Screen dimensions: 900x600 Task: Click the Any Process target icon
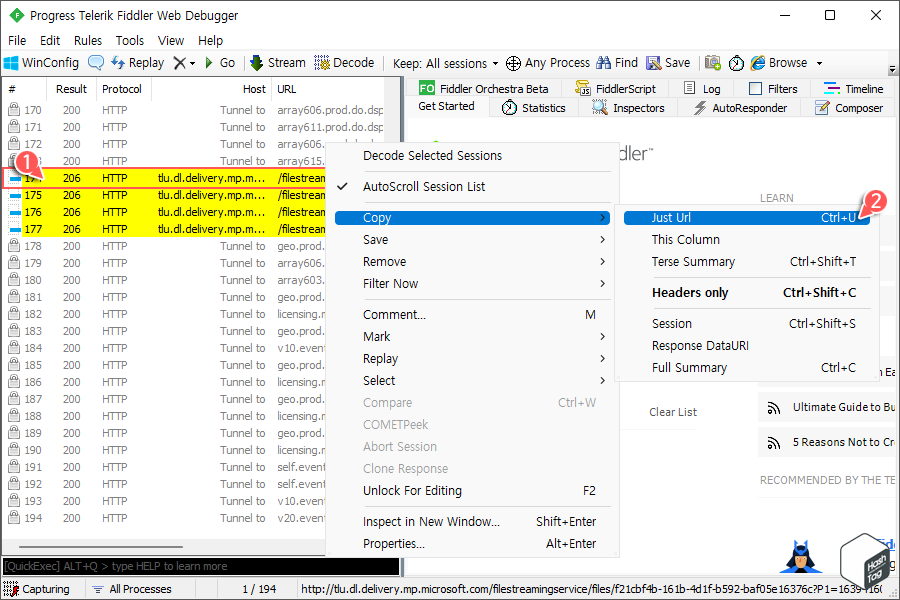coord(513,63)
